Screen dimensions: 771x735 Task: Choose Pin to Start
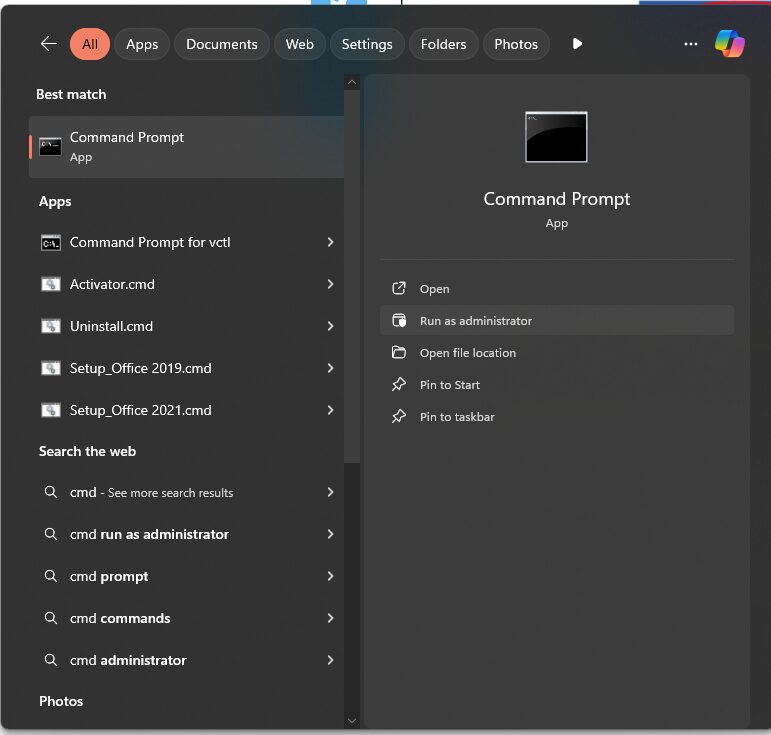pyautogui.click(x=557, y=384)
